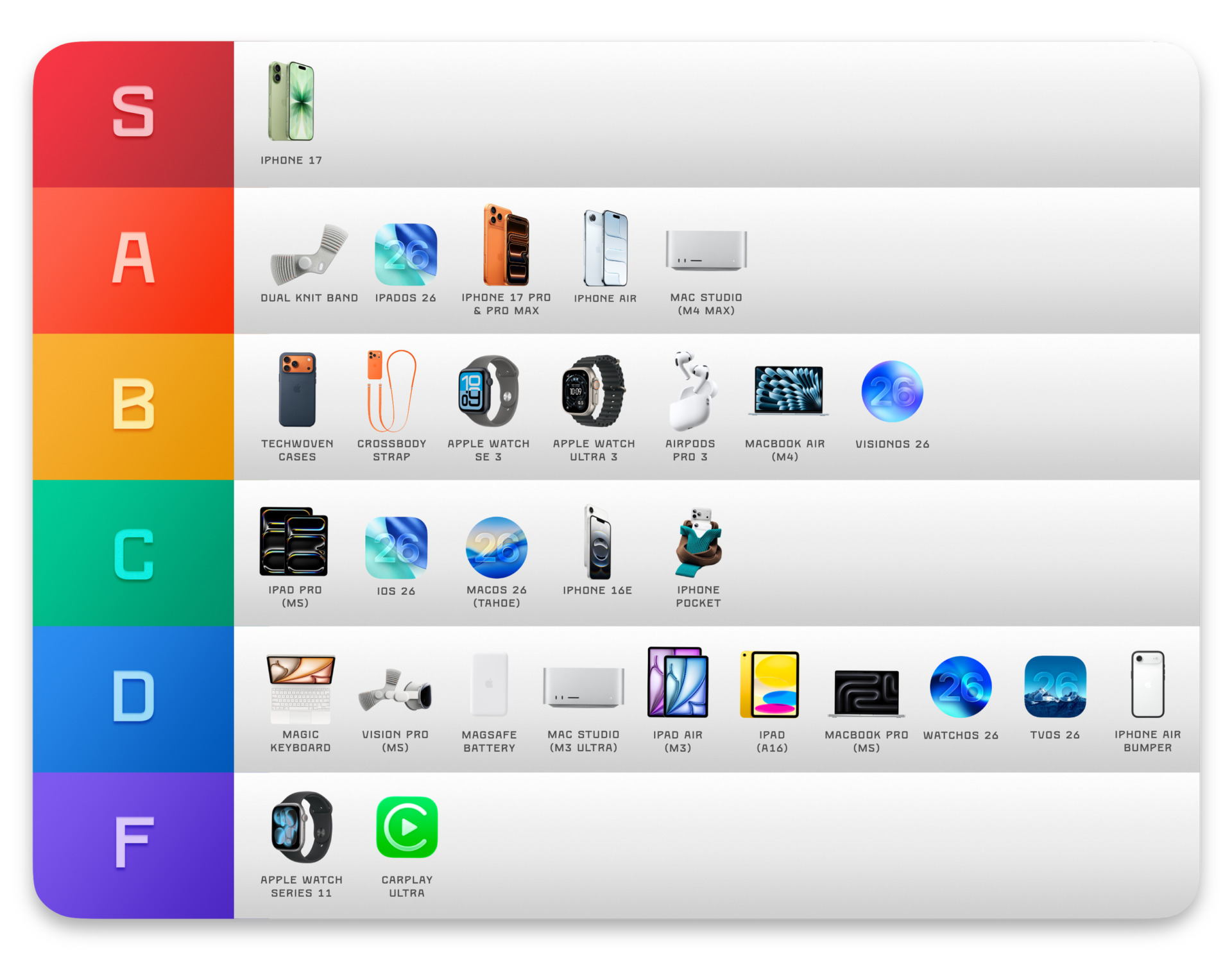Image resolution: width=1232 pixels, height=960 pixels.
Task: Click the yellow B tier label
Action: 133,407
